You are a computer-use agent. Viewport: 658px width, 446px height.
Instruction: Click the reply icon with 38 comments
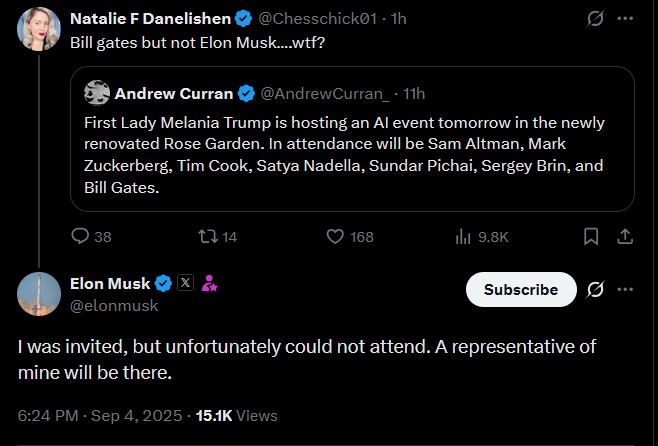(81, 237)
